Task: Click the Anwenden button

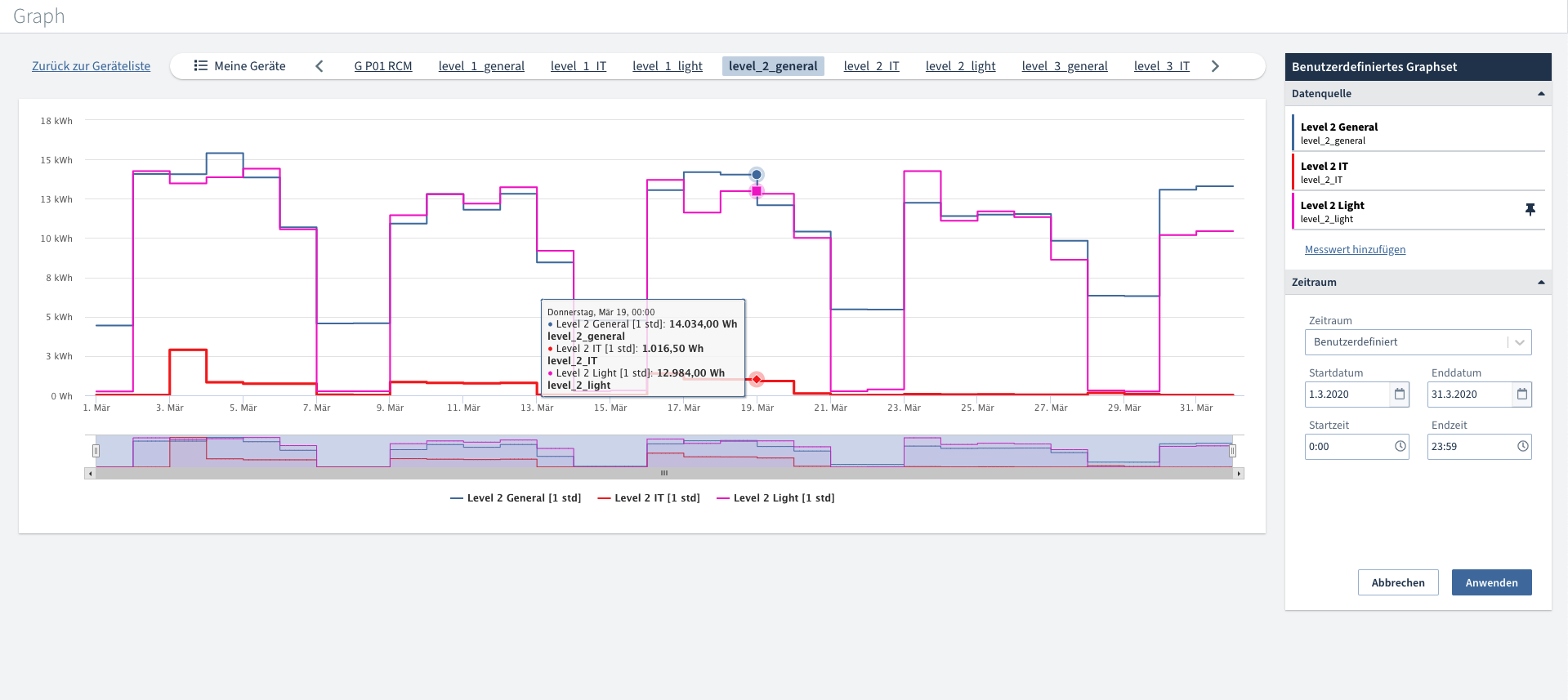Action: (1491, 582)
